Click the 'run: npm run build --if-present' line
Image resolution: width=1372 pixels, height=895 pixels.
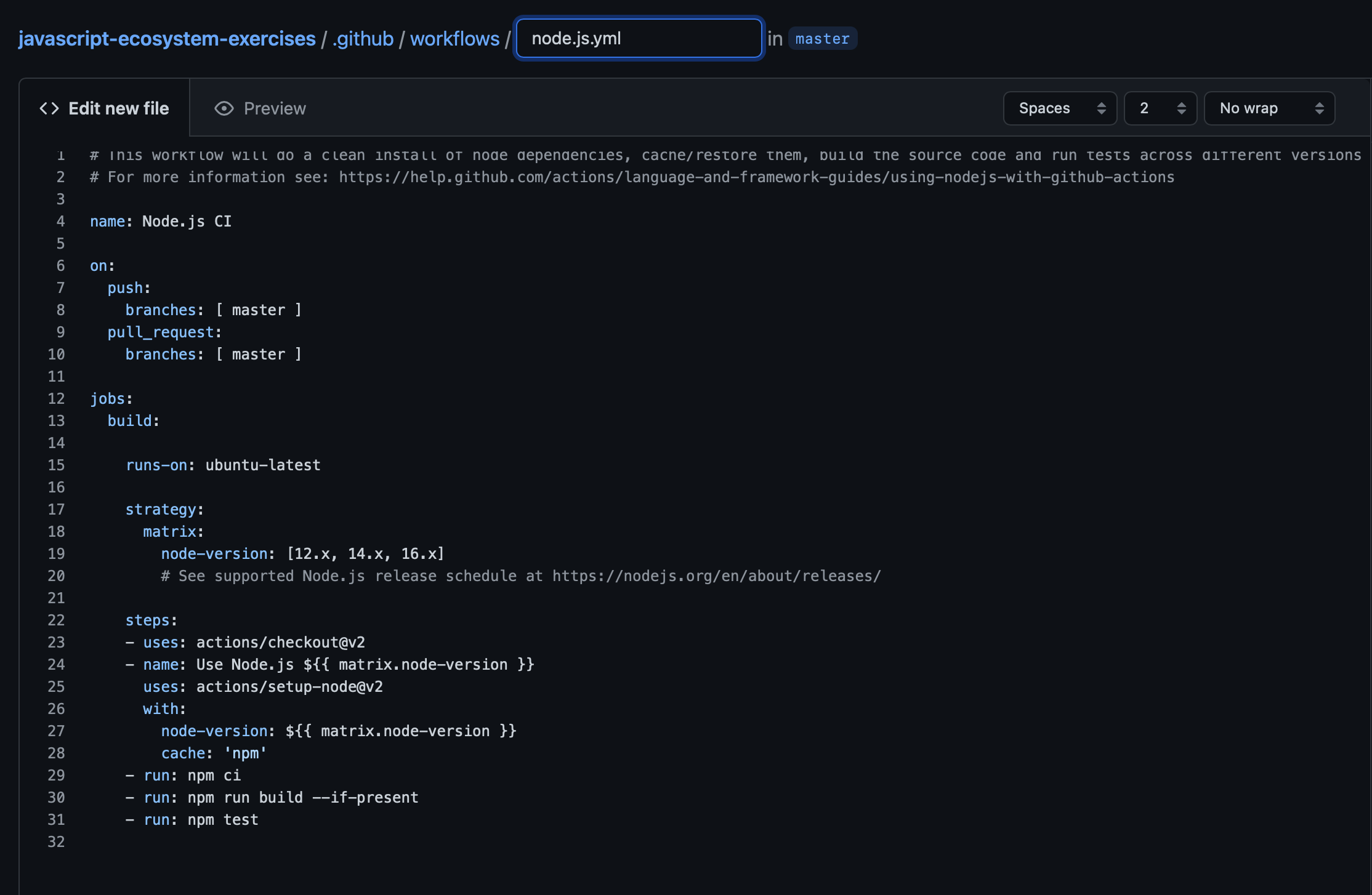[272, 798]
